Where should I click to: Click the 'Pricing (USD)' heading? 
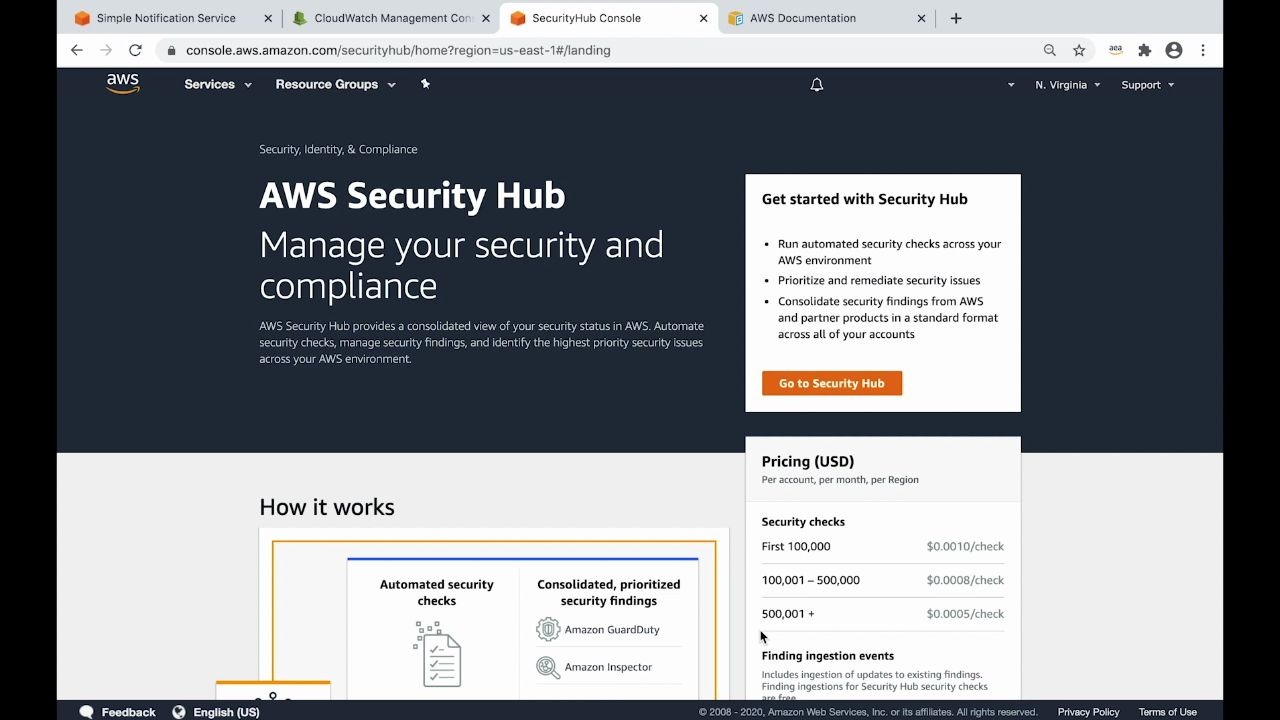coord(808,461)
